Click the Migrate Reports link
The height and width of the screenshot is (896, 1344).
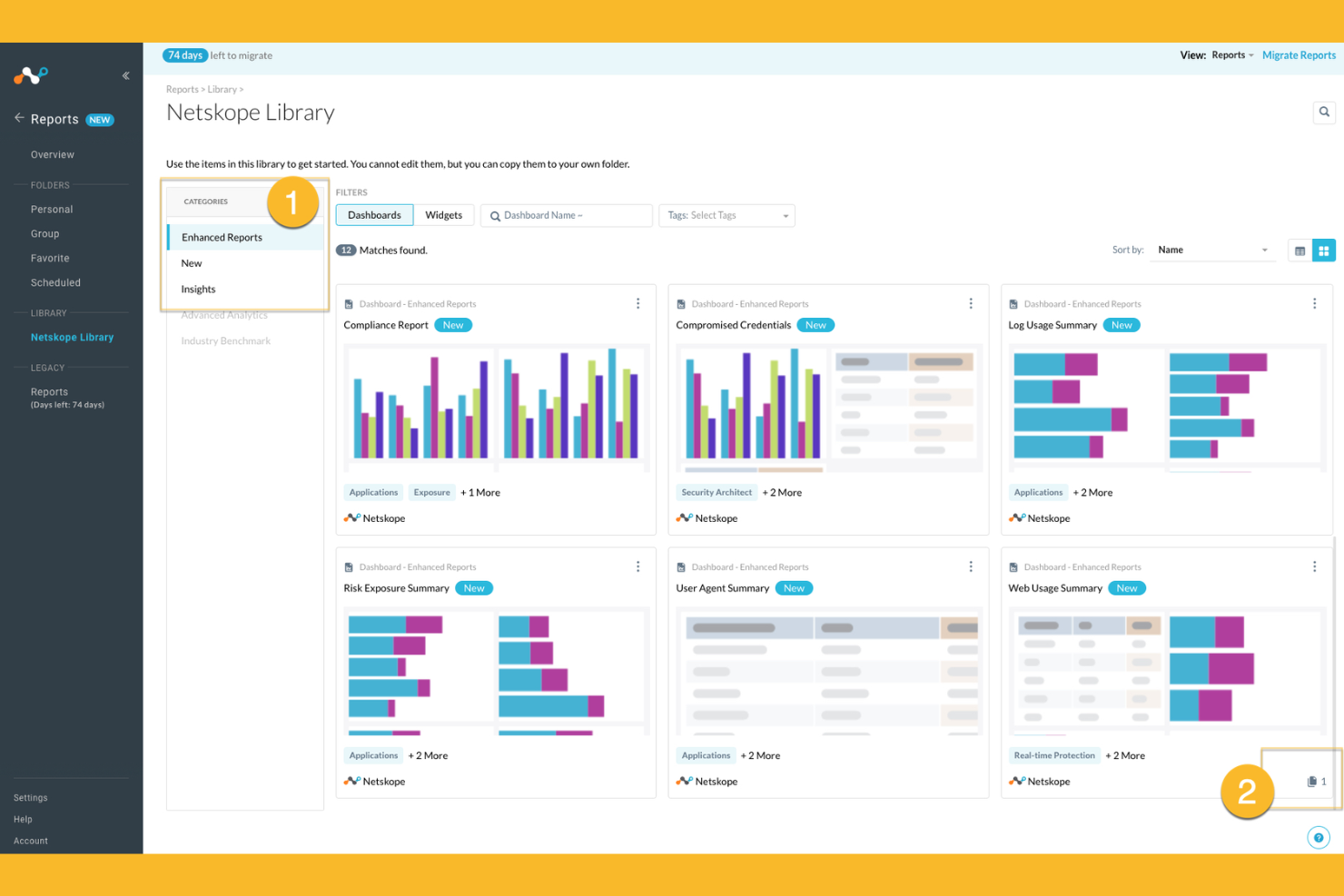point(1299,54)
